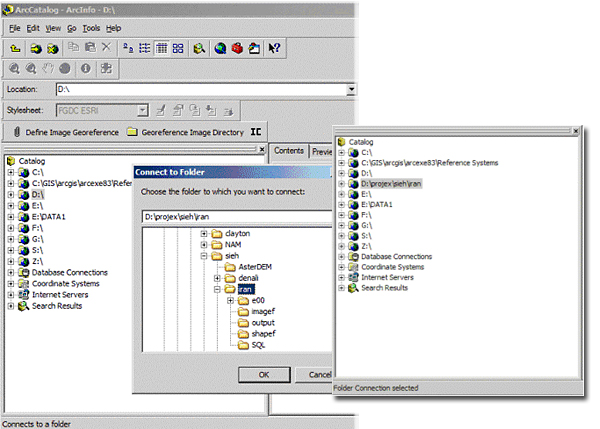Open the Stylesheet FGDC ESRI dropdown

[142, 111]
